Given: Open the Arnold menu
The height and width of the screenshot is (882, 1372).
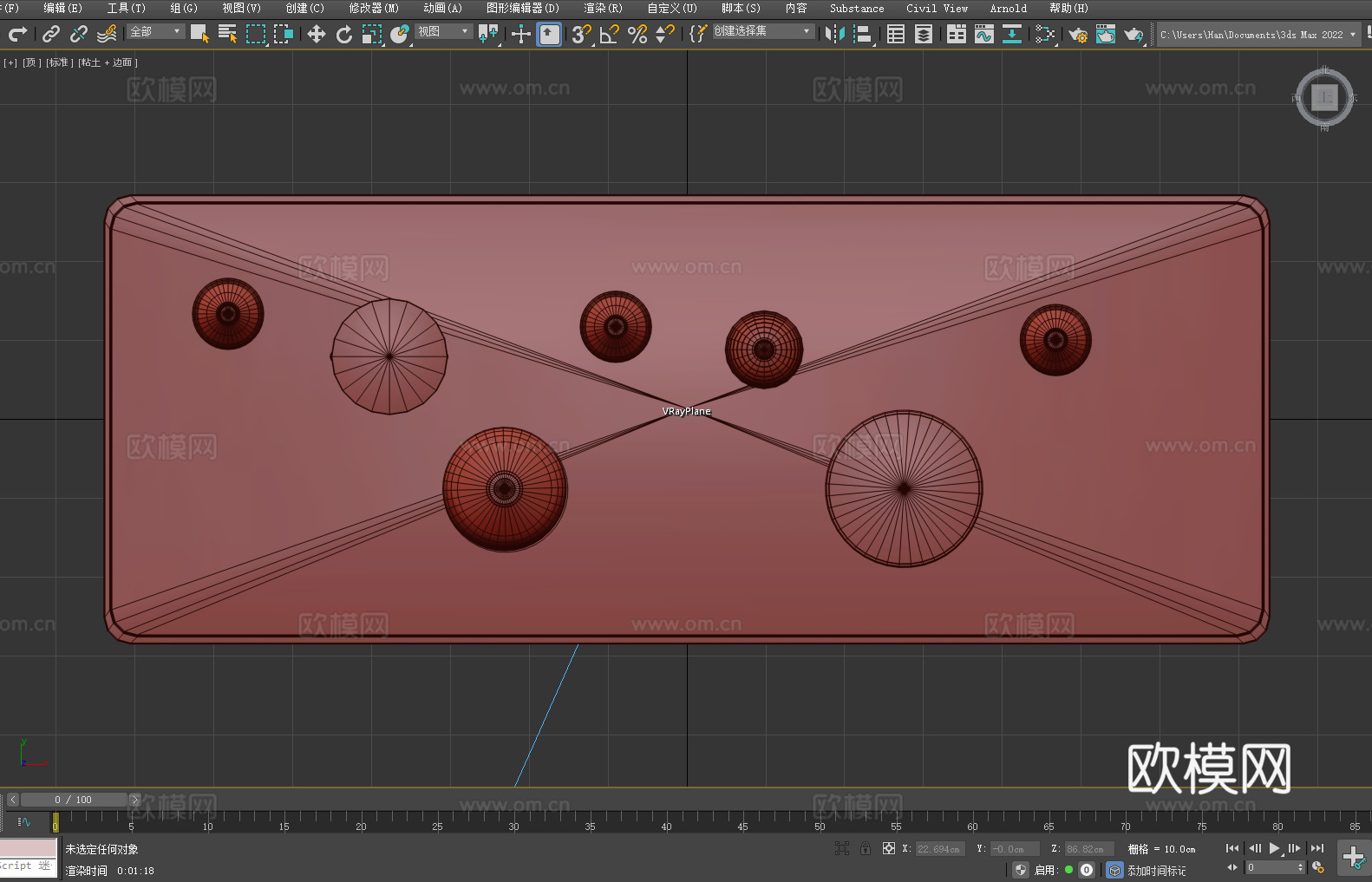Looking at the screenshot, I should pyautogui.click(x=1009, y=8).
